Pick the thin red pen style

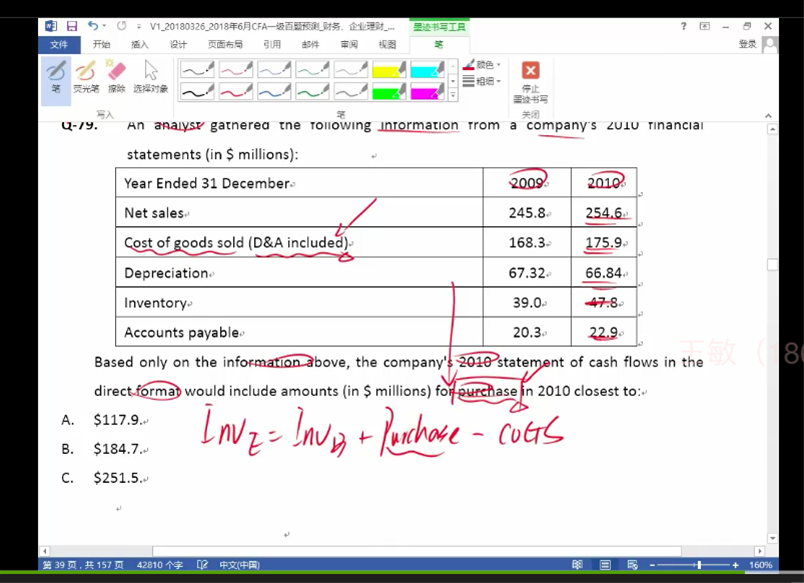pos(236,69)
